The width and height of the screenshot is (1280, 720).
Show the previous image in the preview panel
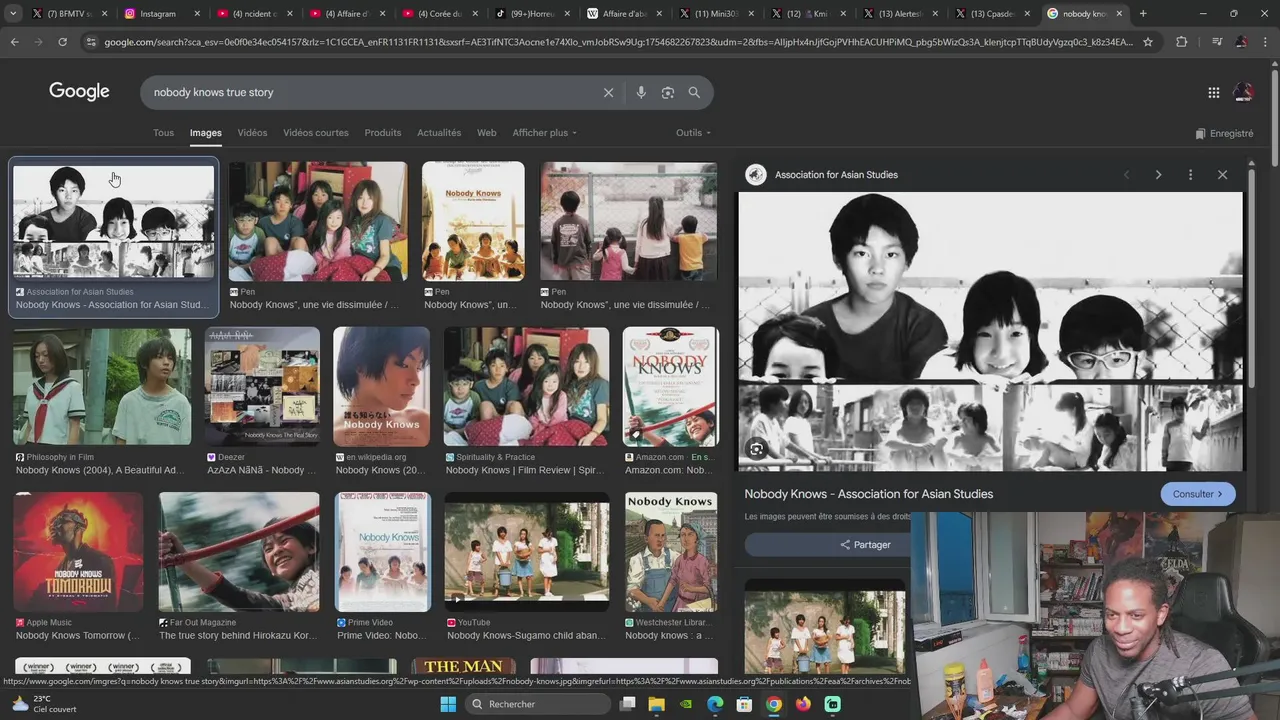tap(1126, 175)
